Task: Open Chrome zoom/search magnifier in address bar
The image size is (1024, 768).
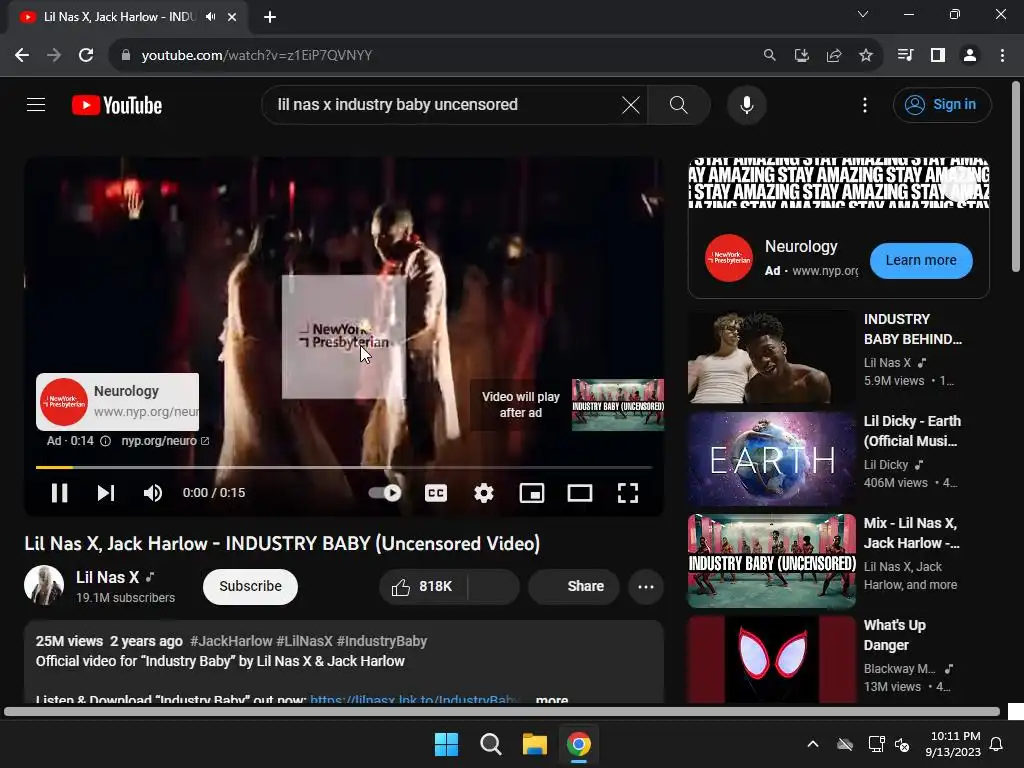Action: (769, 56)
